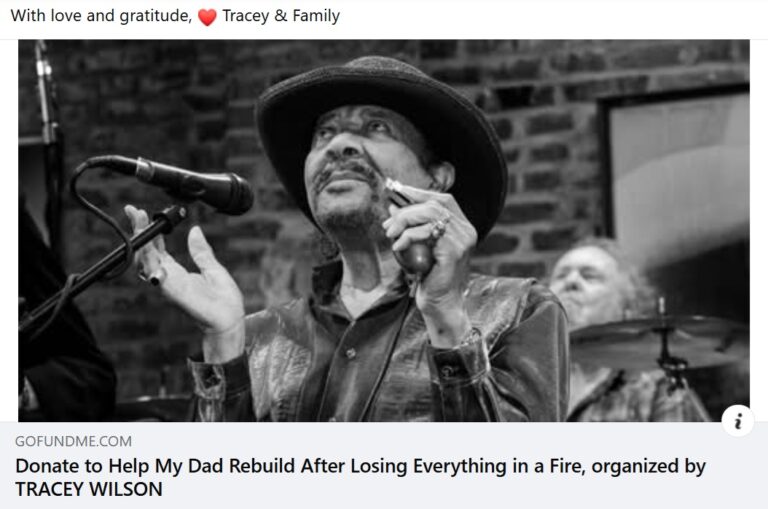Open the GoFundMe fundraiser headline link
The image size is (768, 509).
coord(360,466)
